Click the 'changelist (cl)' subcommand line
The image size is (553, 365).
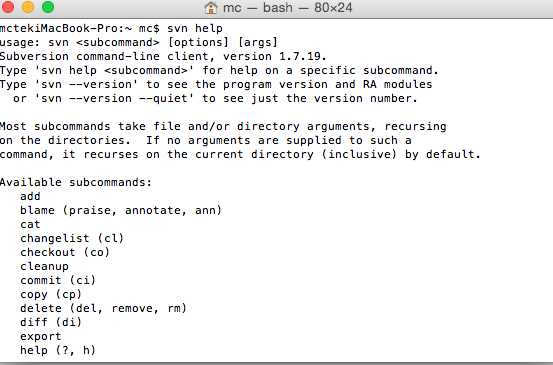(x=72, y=238)
